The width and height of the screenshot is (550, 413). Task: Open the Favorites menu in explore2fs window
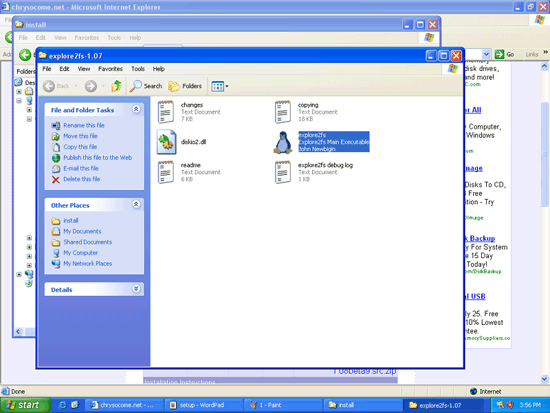coord(110,69)
